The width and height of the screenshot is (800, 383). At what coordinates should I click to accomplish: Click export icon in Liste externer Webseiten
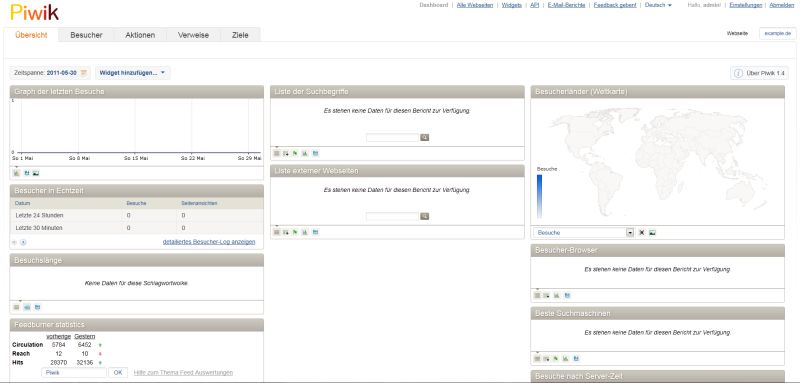click(x=315, y=232)
